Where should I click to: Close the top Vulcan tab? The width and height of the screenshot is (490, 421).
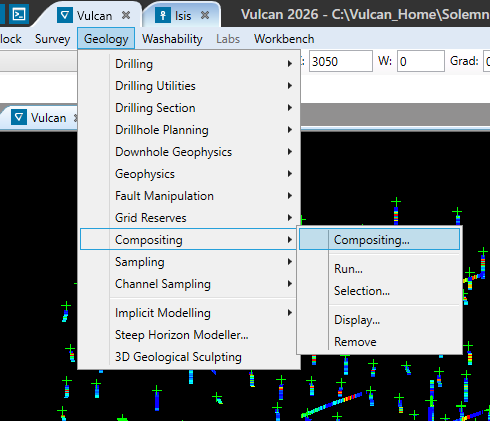[x=126, y=15]
